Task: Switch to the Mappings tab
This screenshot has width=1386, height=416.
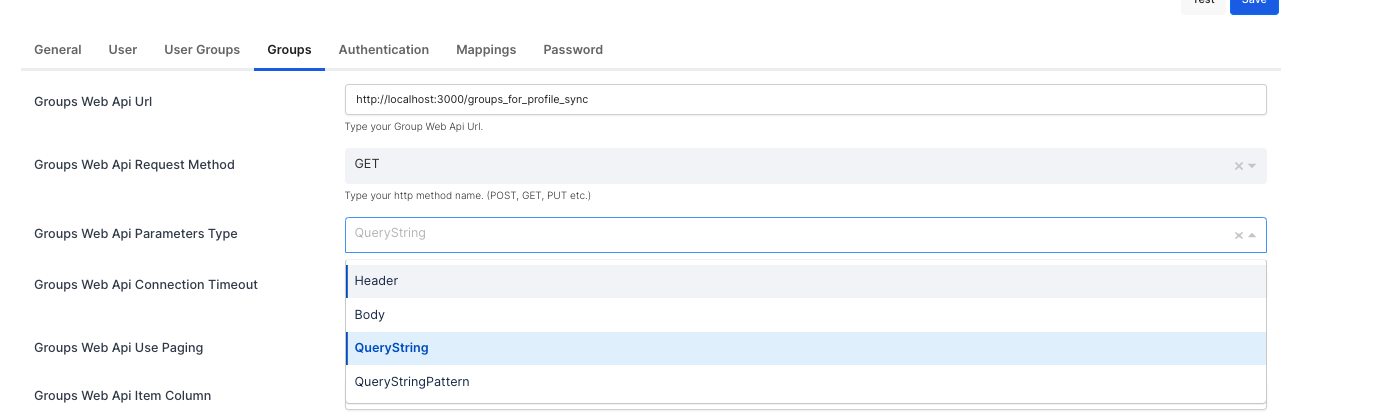Action: click(486, 50)
